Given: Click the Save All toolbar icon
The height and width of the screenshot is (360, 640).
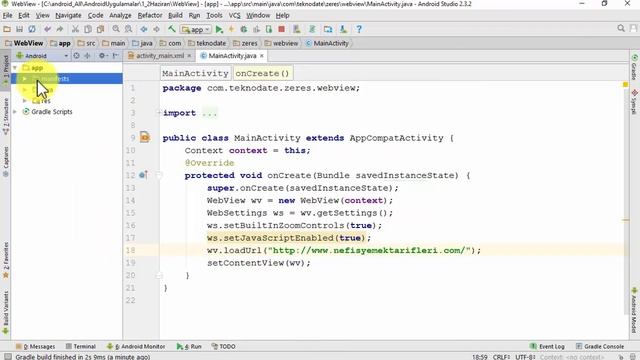Looking at the screenshot, I should pyautogui.click(x=19, y=29).
